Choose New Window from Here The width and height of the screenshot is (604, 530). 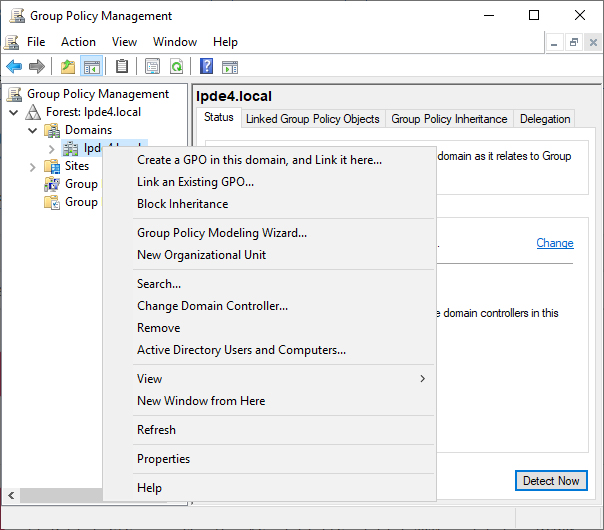269,401
